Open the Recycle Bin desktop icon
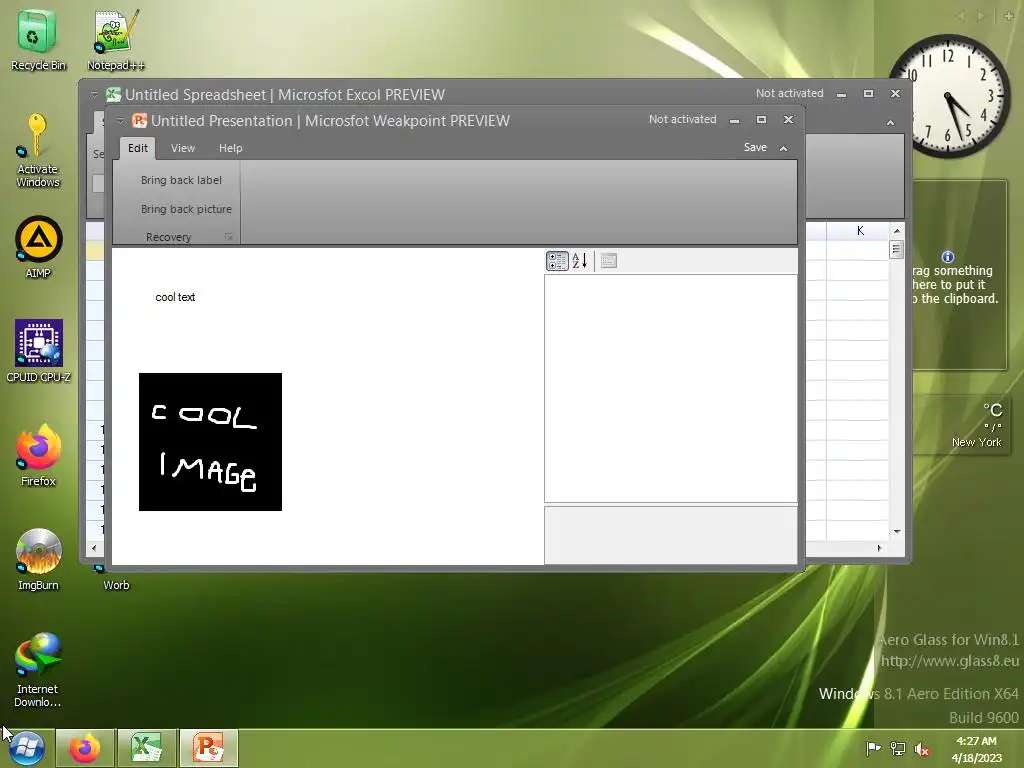The height and width of the screenshot is (768, 1024). [37, 39]
